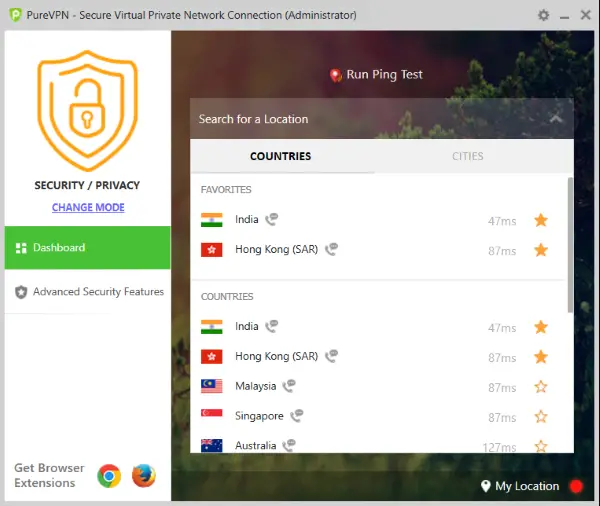Click VoIP icon beside Singapore

[x=297, y=416]
